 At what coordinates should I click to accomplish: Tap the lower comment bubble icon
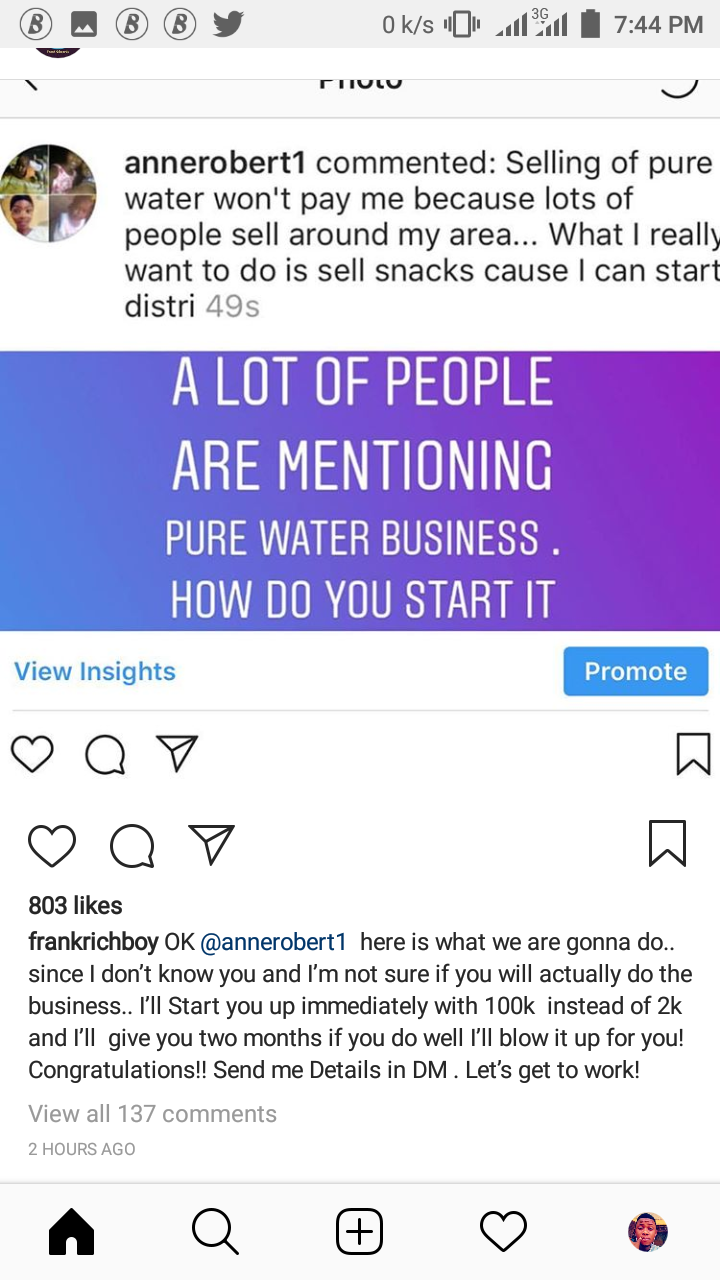tap(132, 846)
